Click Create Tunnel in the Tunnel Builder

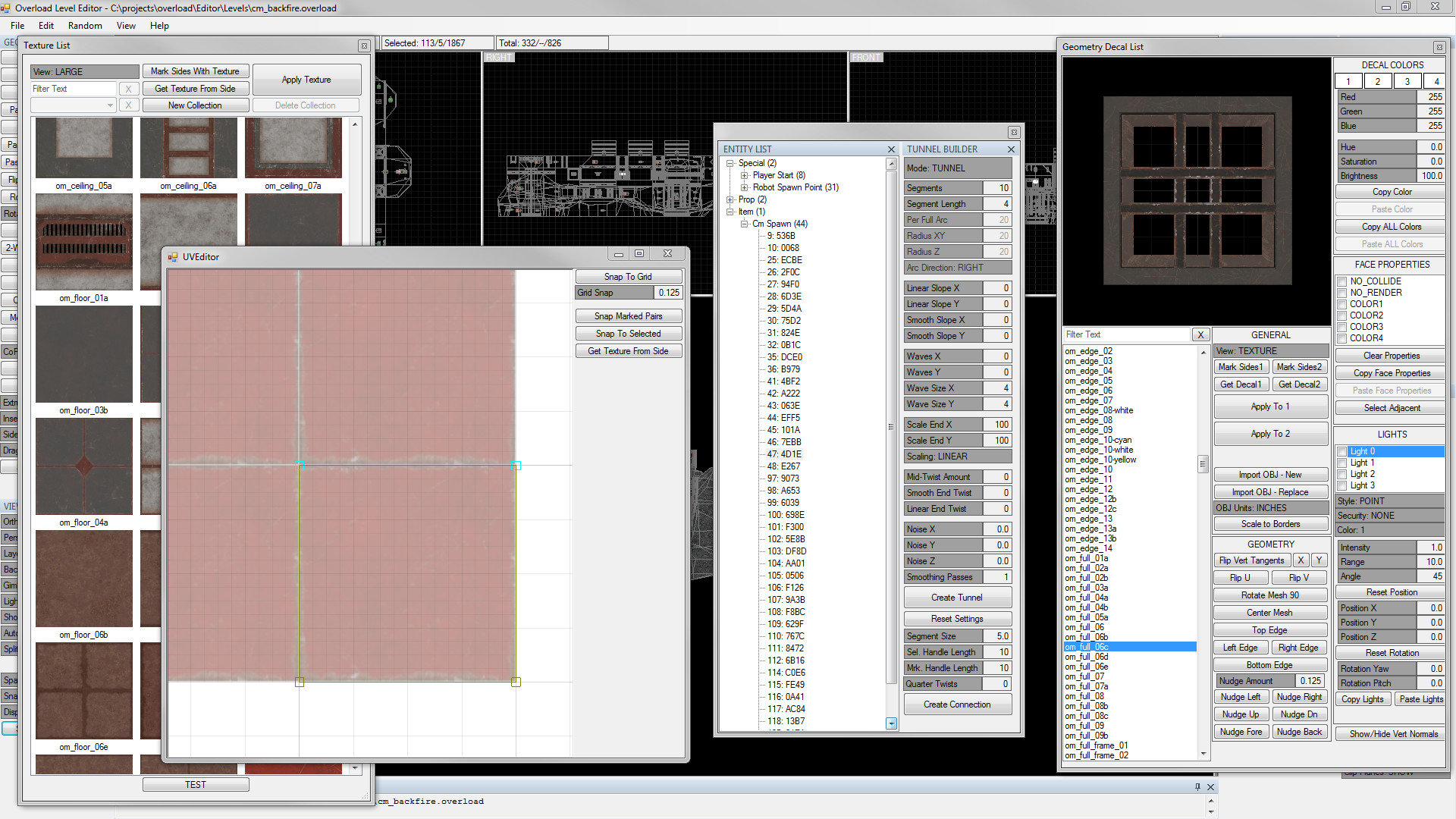click(957, 597)
